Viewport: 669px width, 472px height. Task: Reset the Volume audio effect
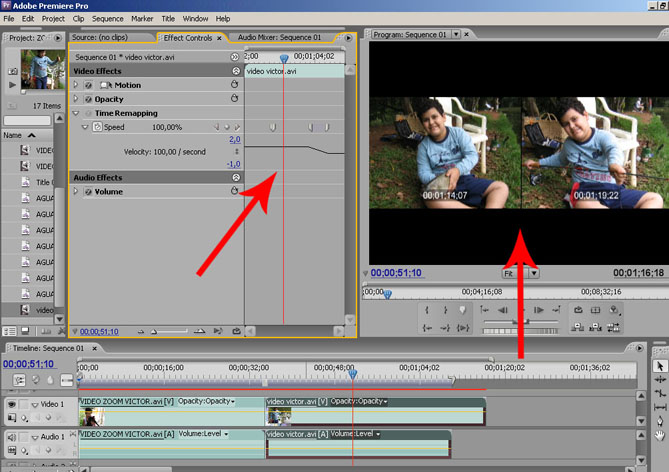pyautogui.click(x=235, y=191)
